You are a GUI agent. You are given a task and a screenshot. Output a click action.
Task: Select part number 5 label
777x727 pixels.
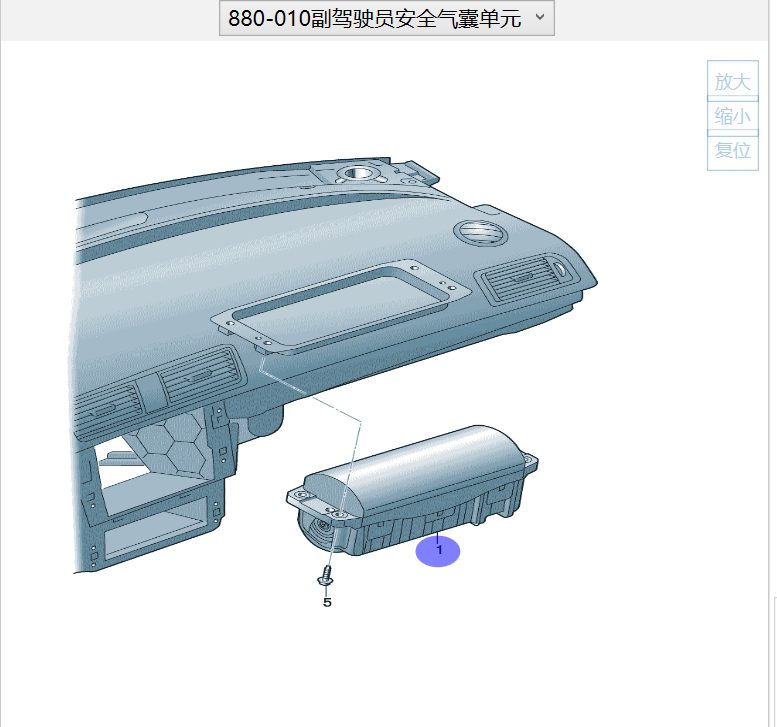coord(327,602)
